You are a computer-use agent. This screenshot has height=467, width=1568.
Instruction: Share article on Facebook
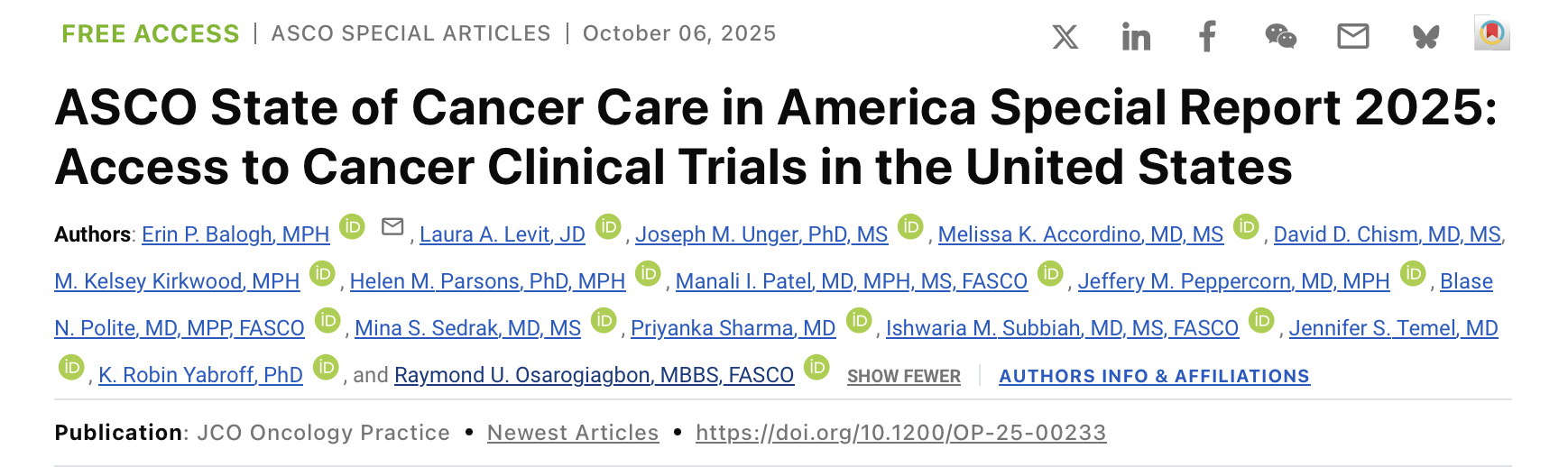pyautogui.click(x=1207, y=37)
